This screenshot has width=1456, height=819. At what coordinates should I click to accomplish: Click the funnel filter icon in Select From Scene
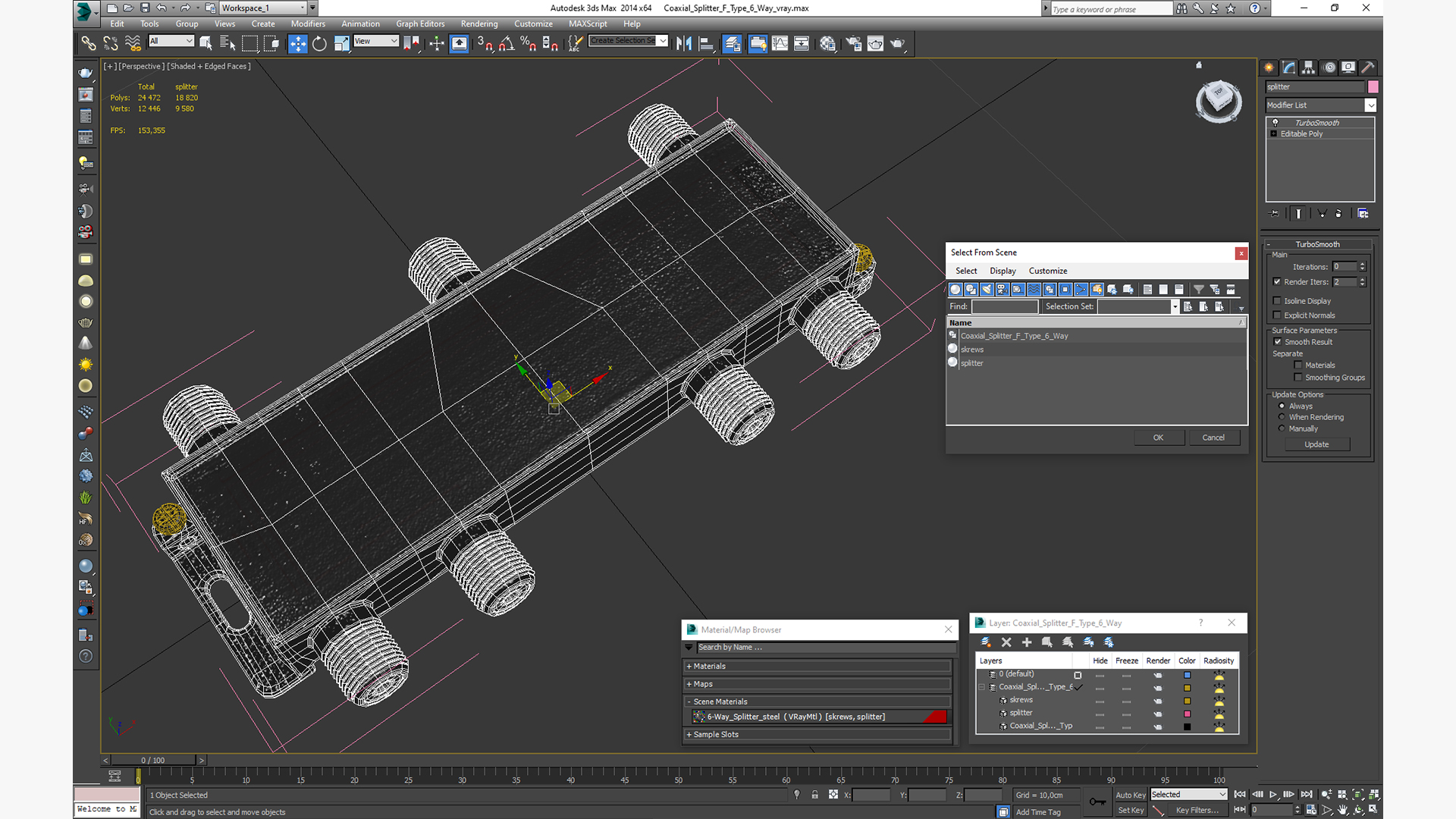pos(1199,290)
